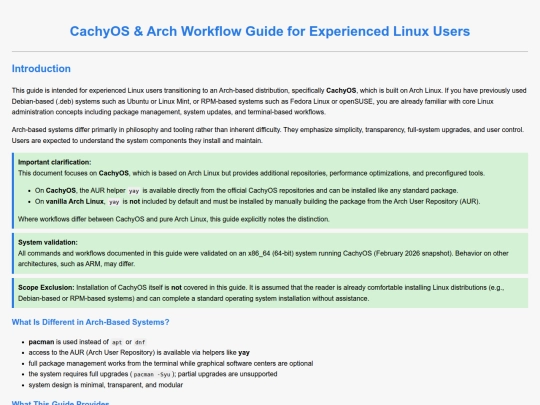
Task: Click the heading 'What Is Different in Arch-Based Systems?'
Action: point(91,322)
